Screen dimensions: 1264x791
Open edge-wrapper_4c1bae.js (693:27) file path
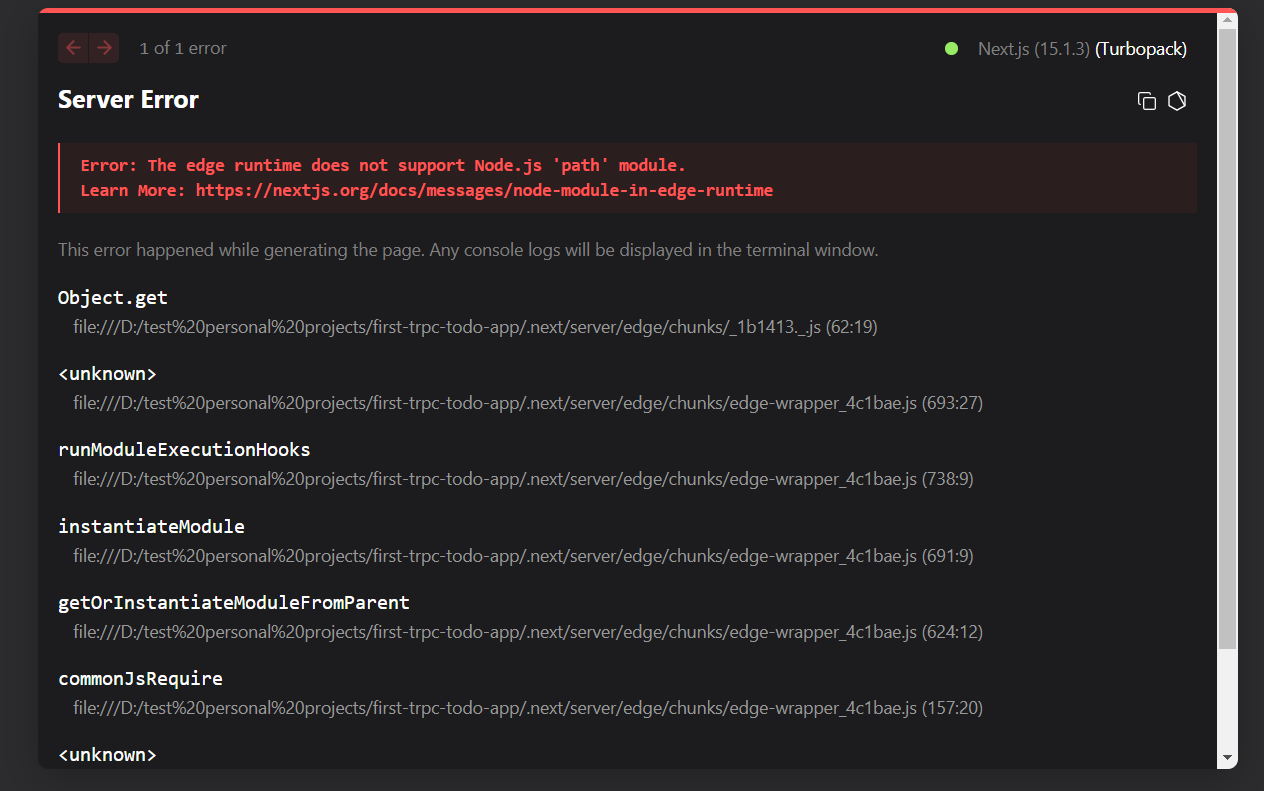click(x=528, y=403)
